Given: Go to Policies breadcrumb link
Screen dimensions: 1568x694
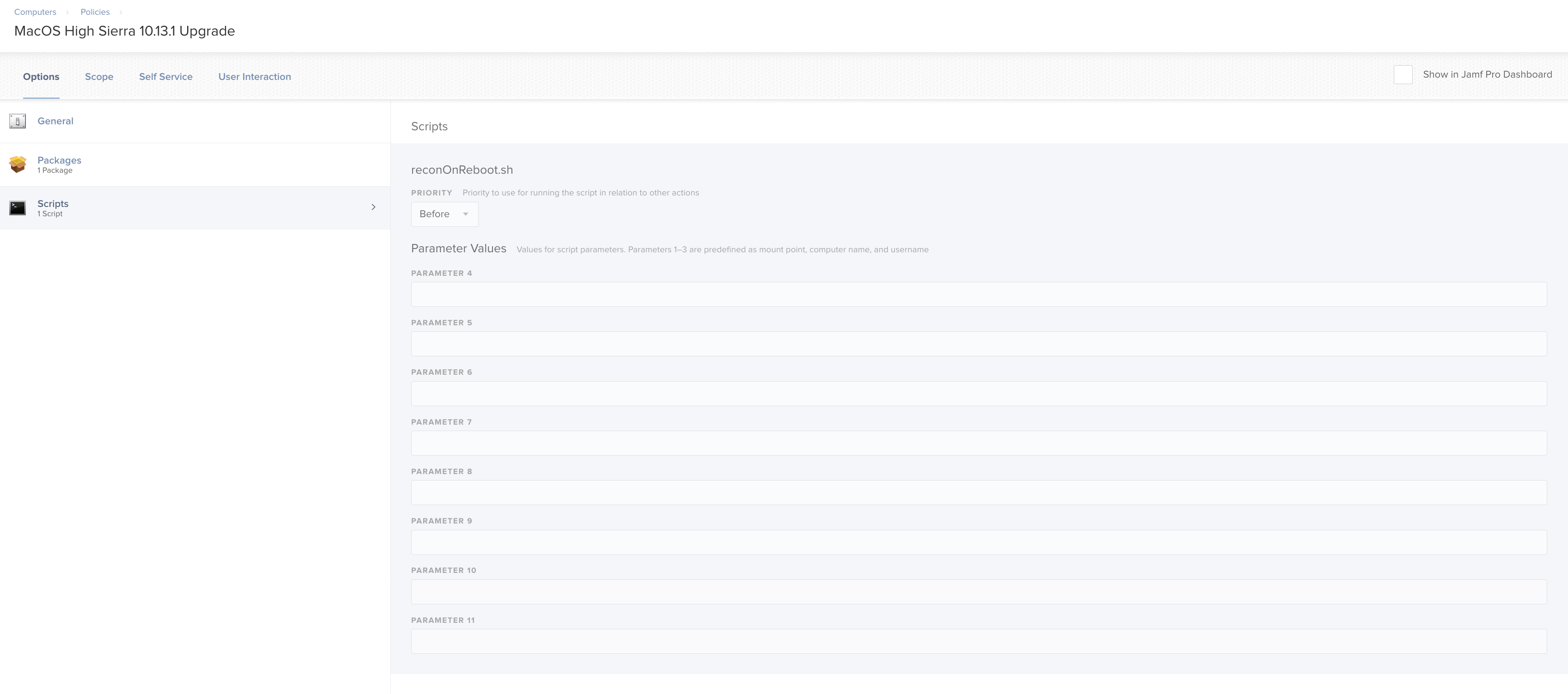Looking at the screenshot, I should 95,12.
